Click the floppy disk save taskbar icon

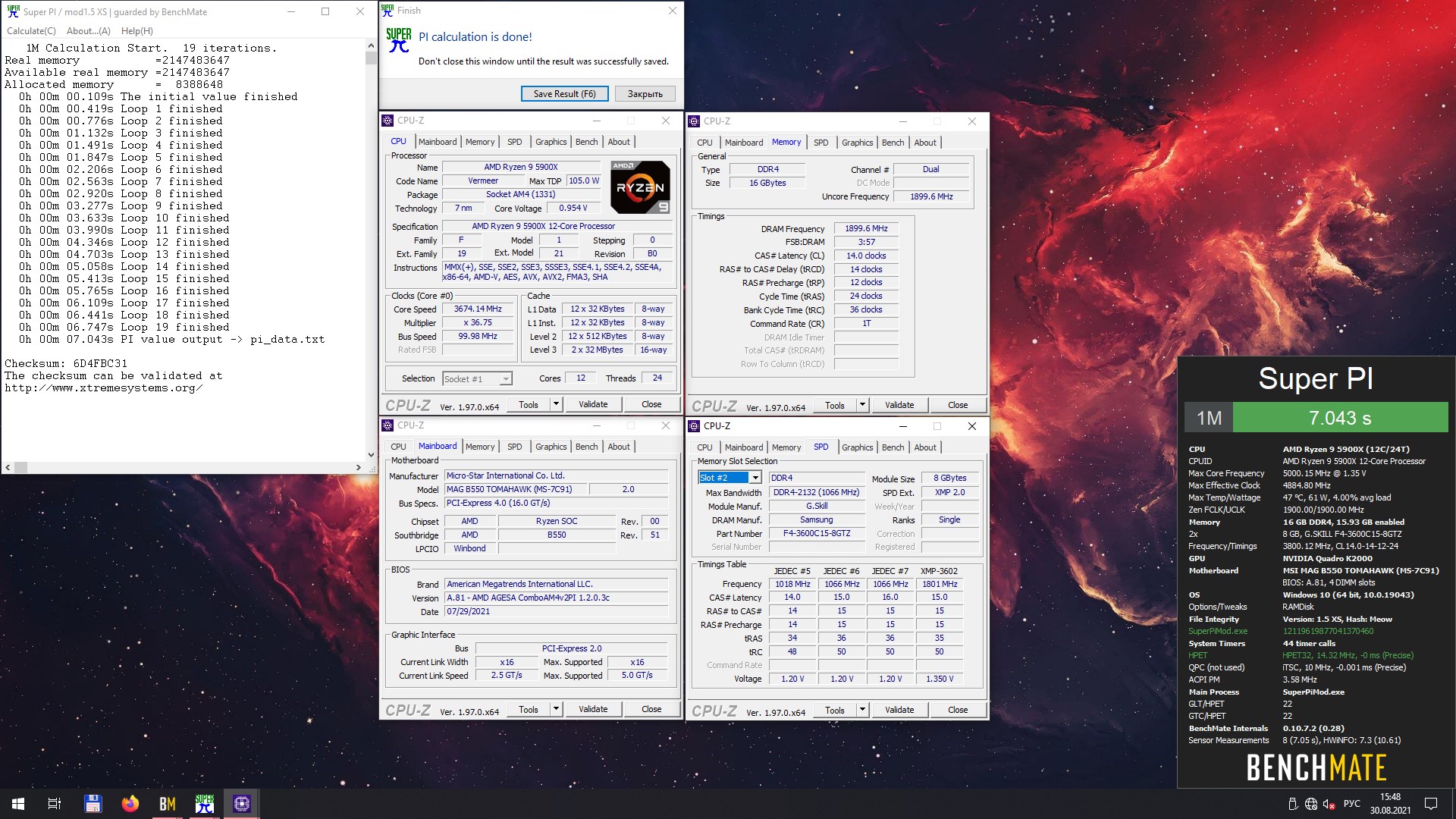click(x=93, y=804)
